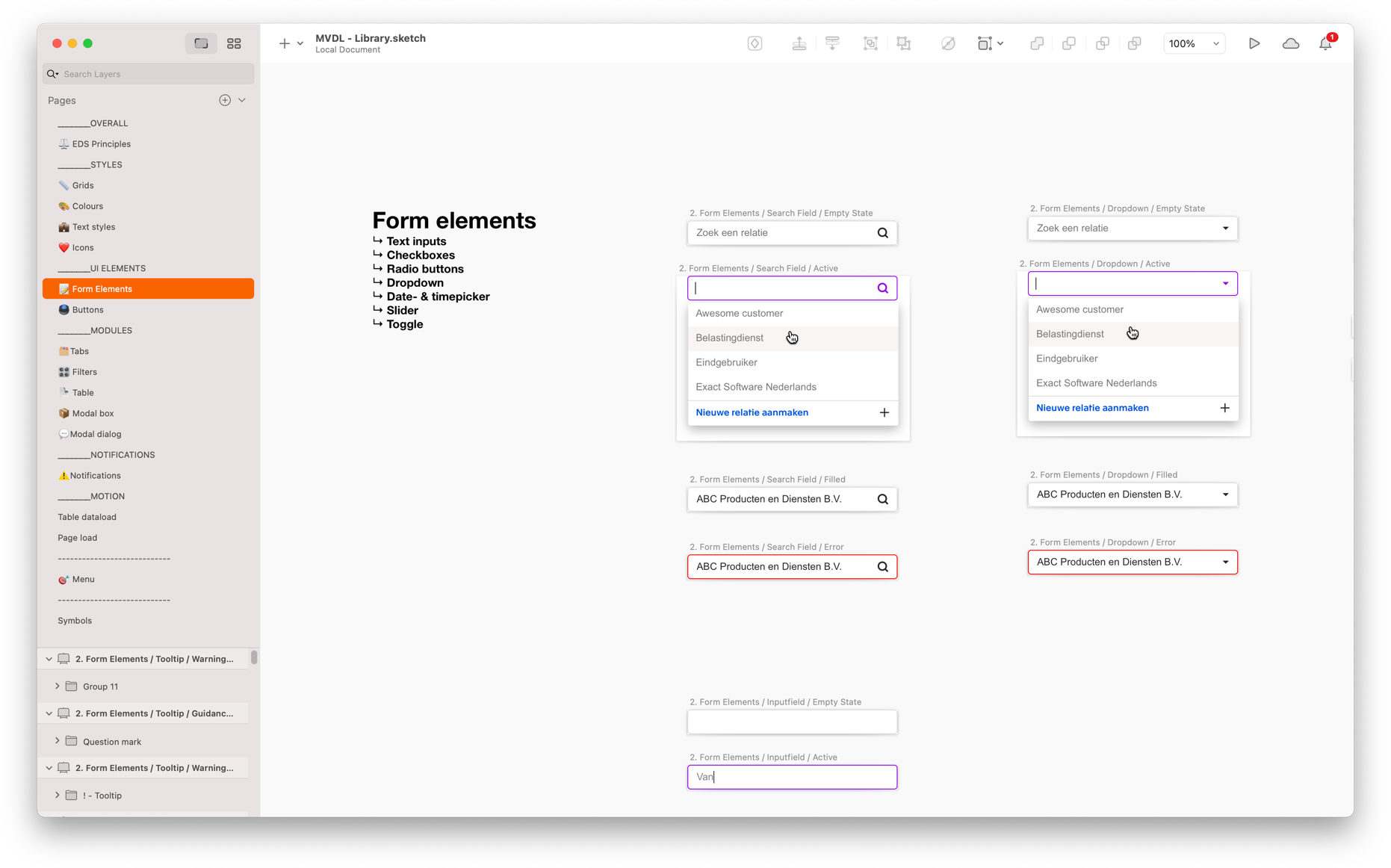This screenshot has height=868, width=1391.
Task: Open the Cloud upload icon
Action: (1290, 43)
